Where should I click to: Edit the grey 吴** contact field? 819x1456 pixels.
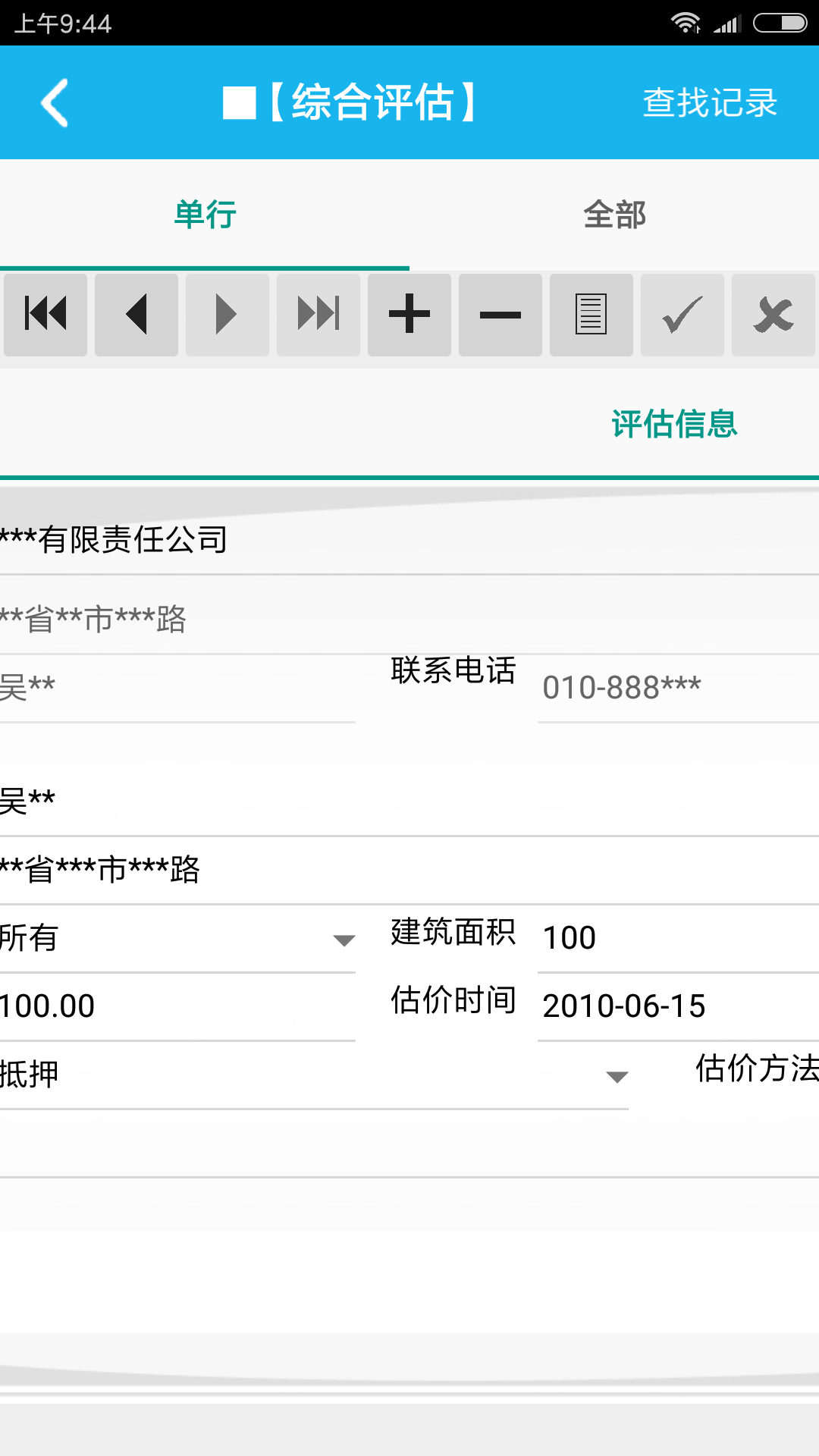(x=177, y=689)
